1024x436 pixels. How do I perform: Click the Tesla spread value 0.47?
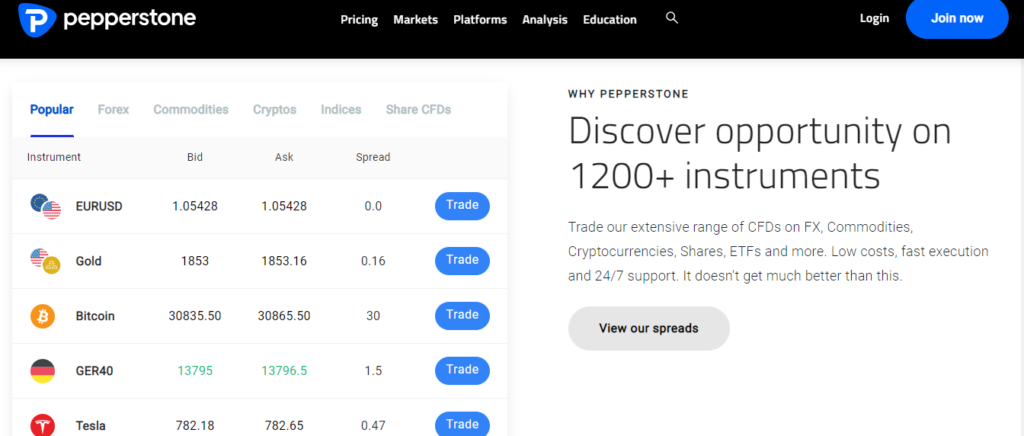click(x=373, y=426)
